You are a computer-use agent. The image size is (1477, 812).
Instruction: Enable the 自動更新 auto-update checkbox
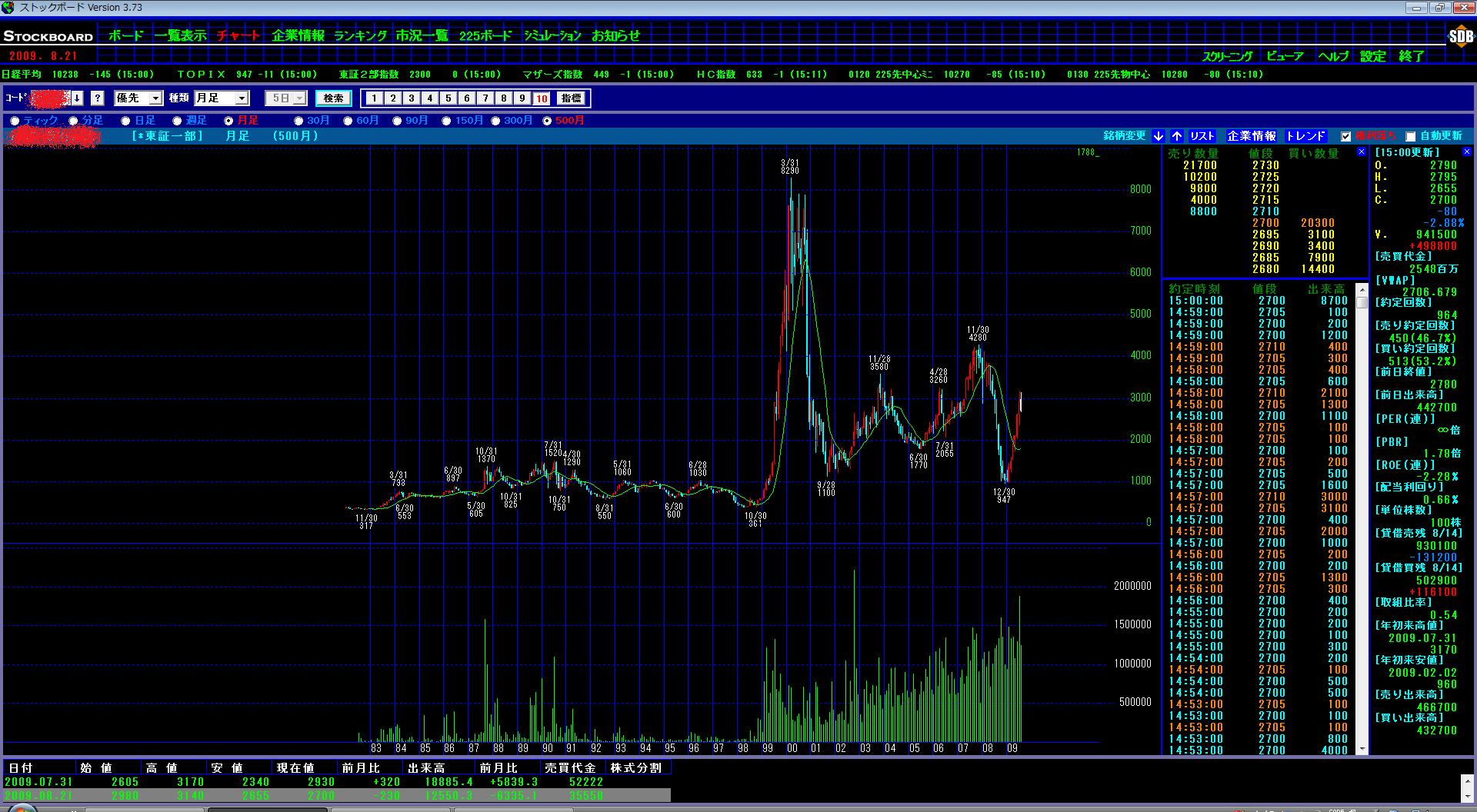pyautogui.click(x=1410, y=137)
